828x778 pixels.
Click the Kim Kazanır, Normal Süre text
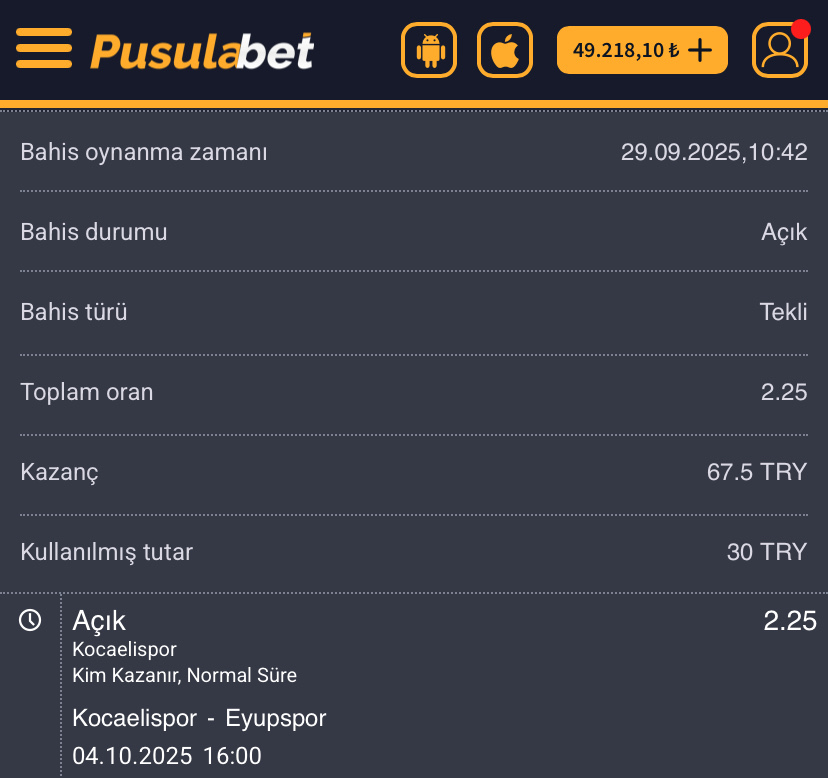(185, 675)
